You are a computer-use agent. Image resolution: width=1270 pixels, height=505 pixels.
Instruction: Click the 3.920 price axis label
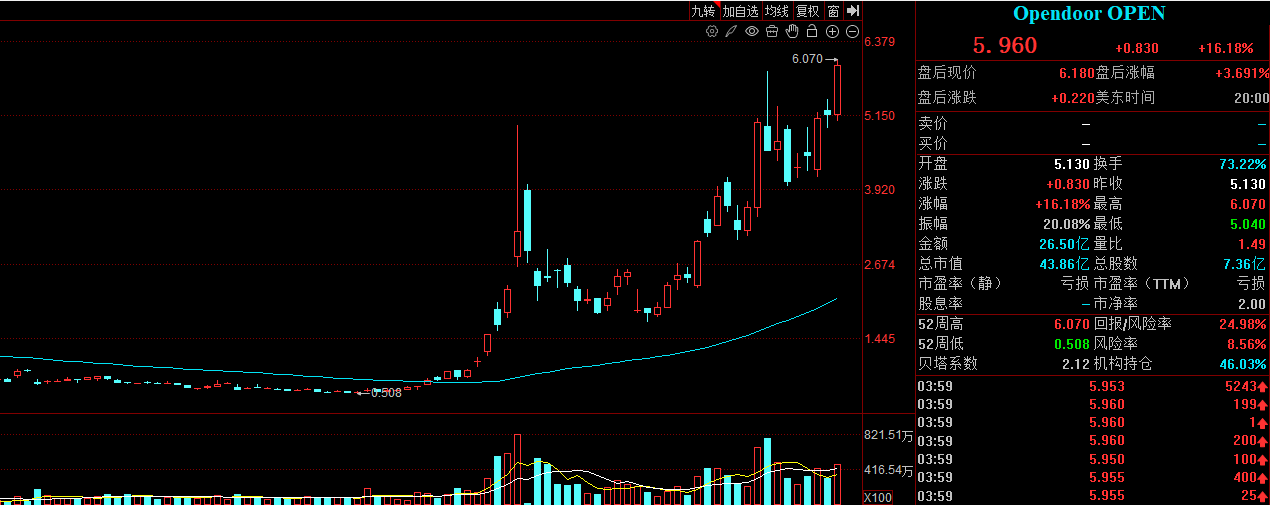coord(879,190)
